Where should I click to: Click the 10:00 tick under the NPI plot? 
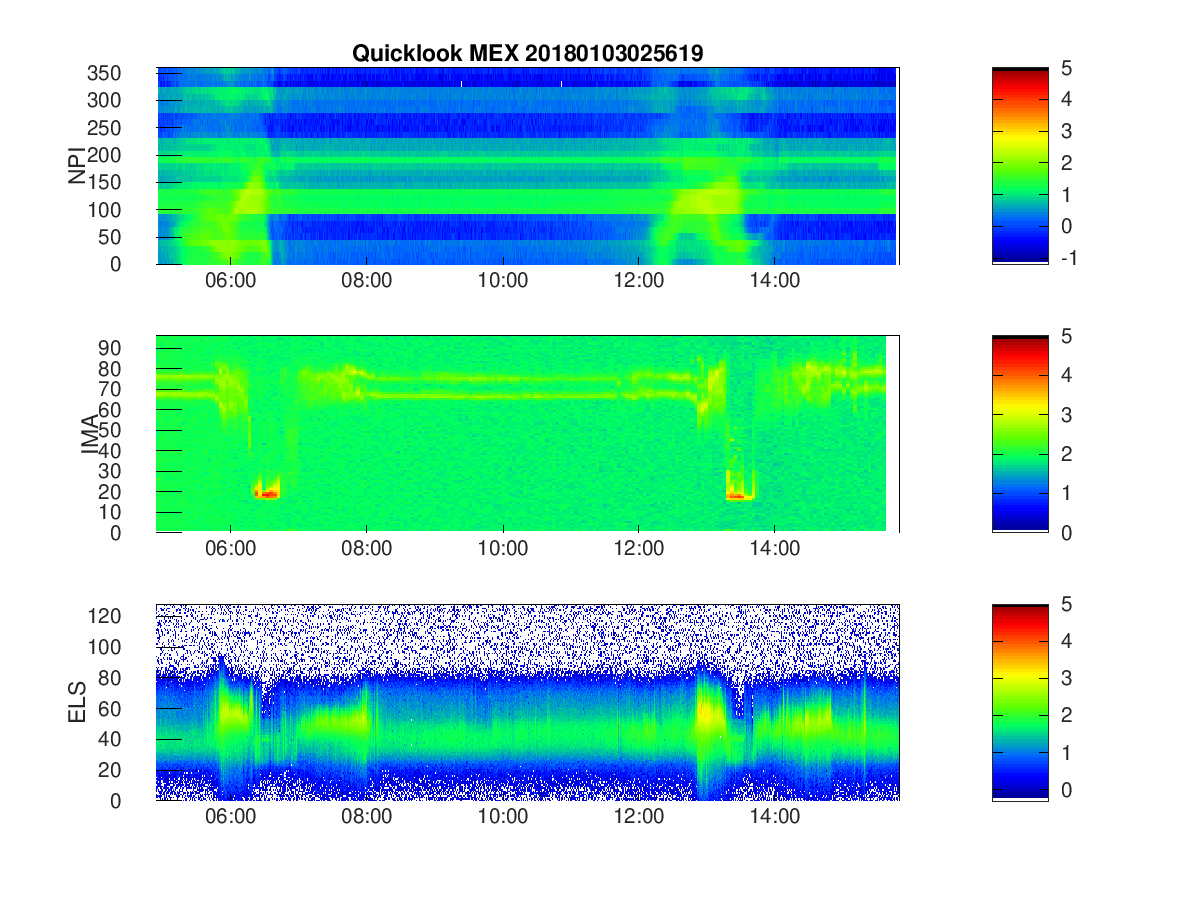click(502, 281)
